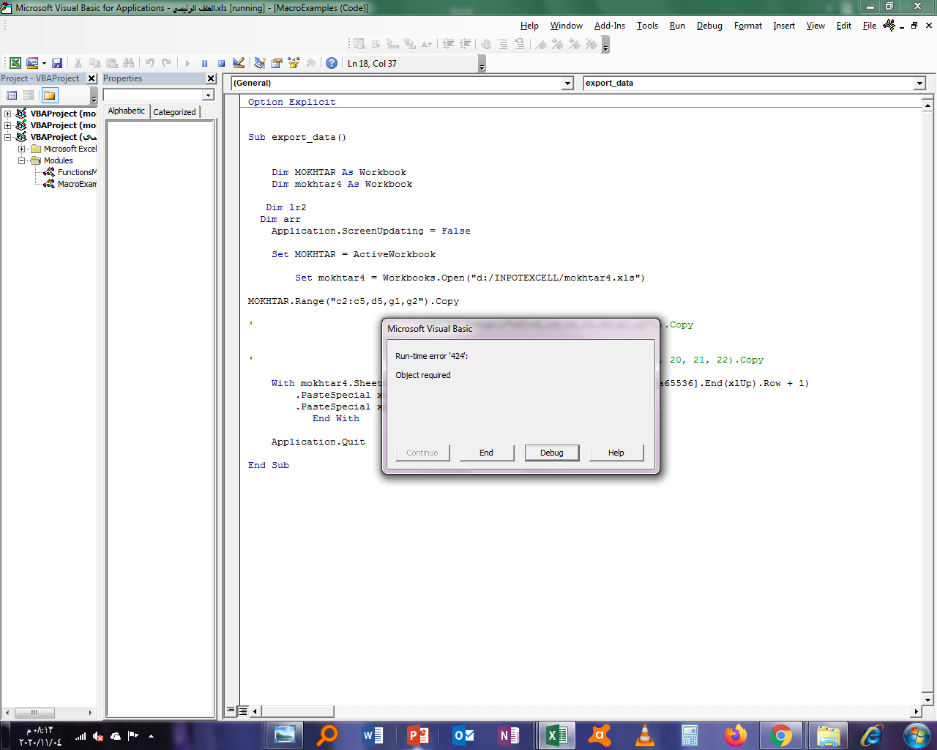Open the Debug menu
This screenshot has height=750, width=937.
(x=709, y=26)
